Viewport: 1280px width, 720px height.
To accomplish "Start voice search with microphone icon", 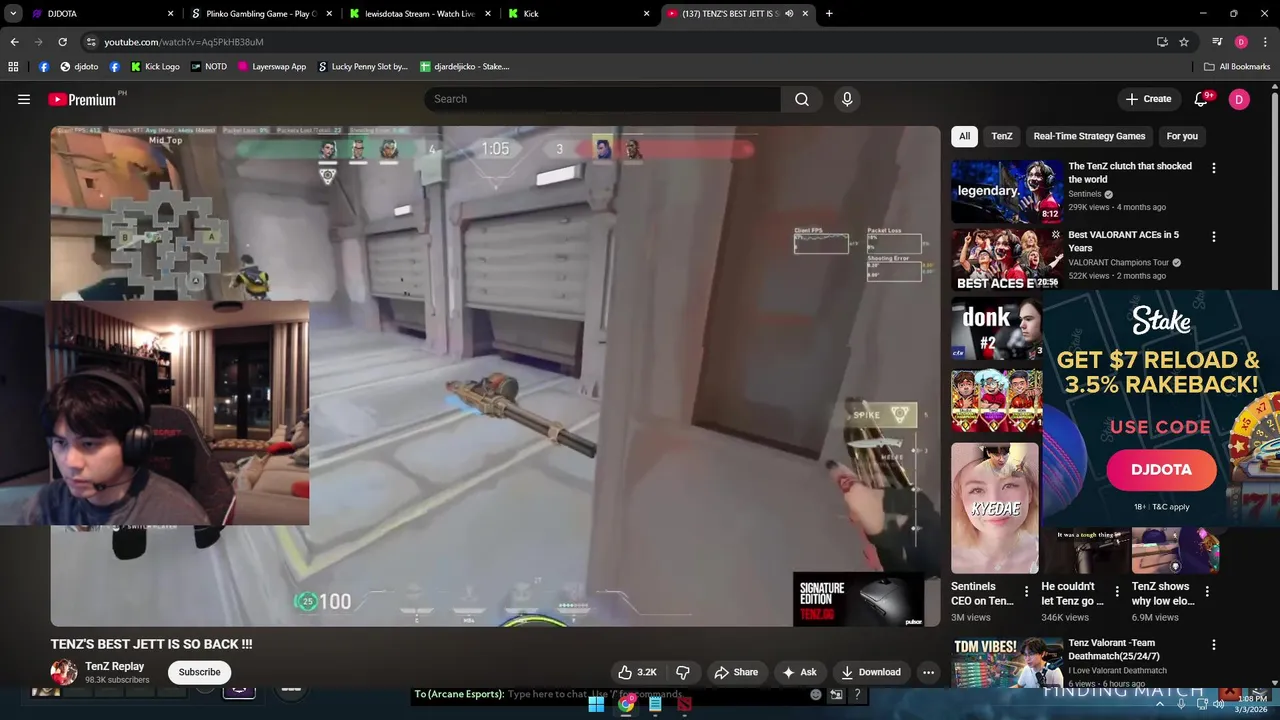I will click(847, 99).
